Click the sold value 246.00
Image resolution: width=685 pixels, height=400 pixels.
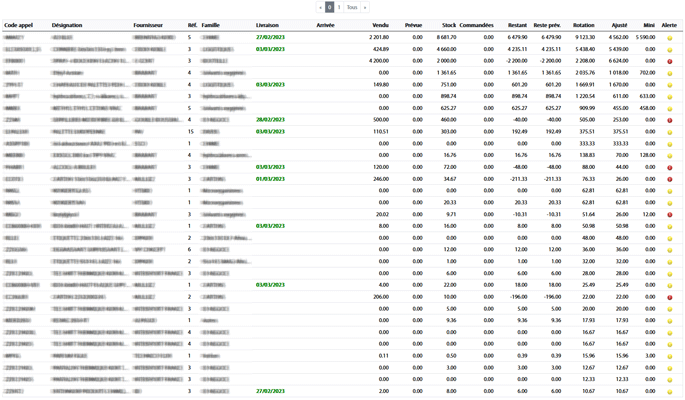381,179
